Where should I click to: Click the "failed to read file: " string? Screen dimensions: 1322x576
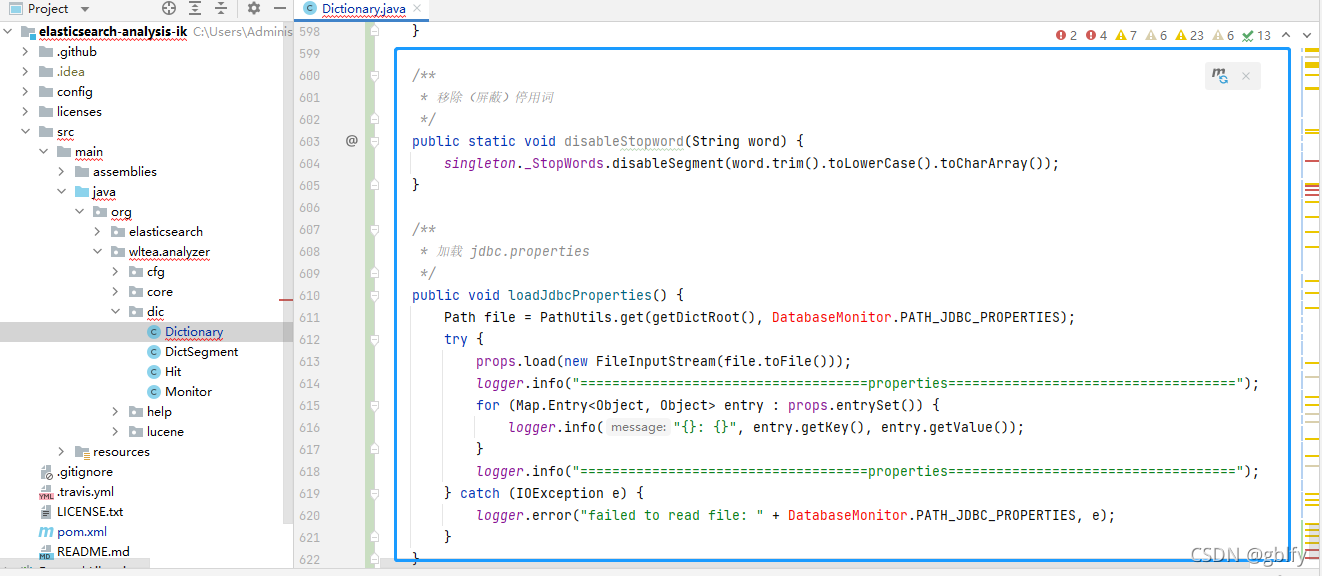pyautogui.click(x=672, y=515)
